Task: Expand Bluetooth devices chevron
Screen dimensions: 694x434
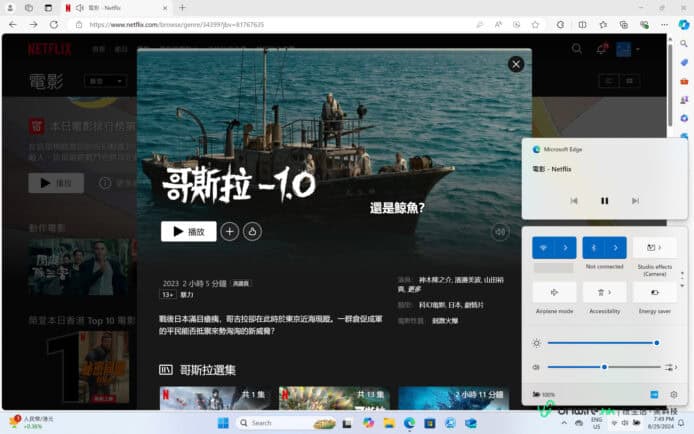Action: coord(616,248)
